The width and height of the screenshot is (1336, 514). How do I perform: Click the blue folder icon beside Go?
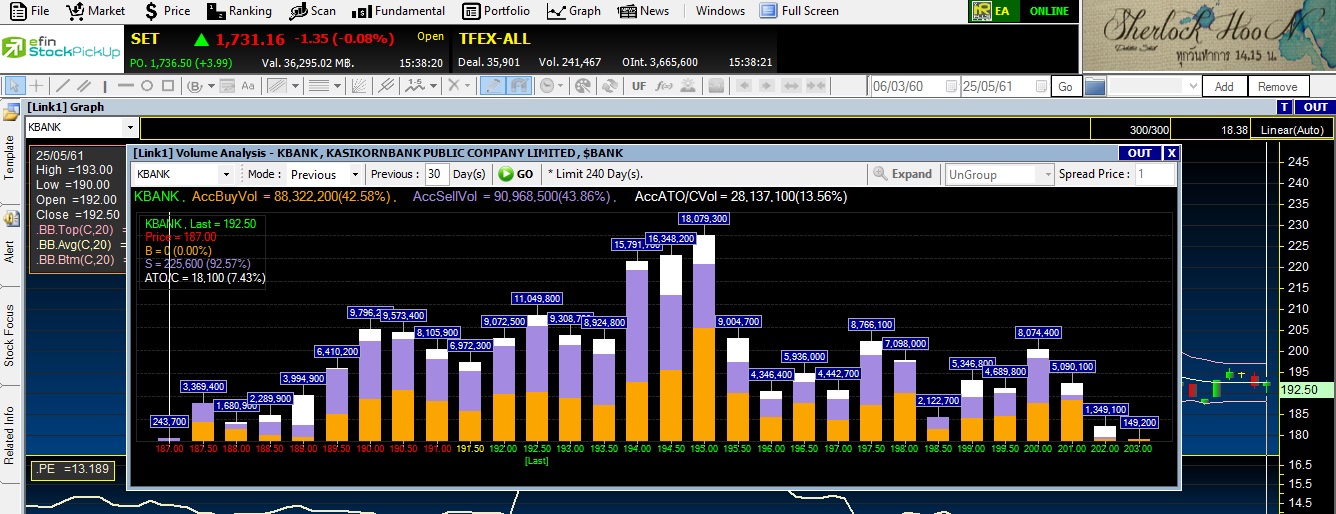pyautogui.click(x=1094, y=86)
